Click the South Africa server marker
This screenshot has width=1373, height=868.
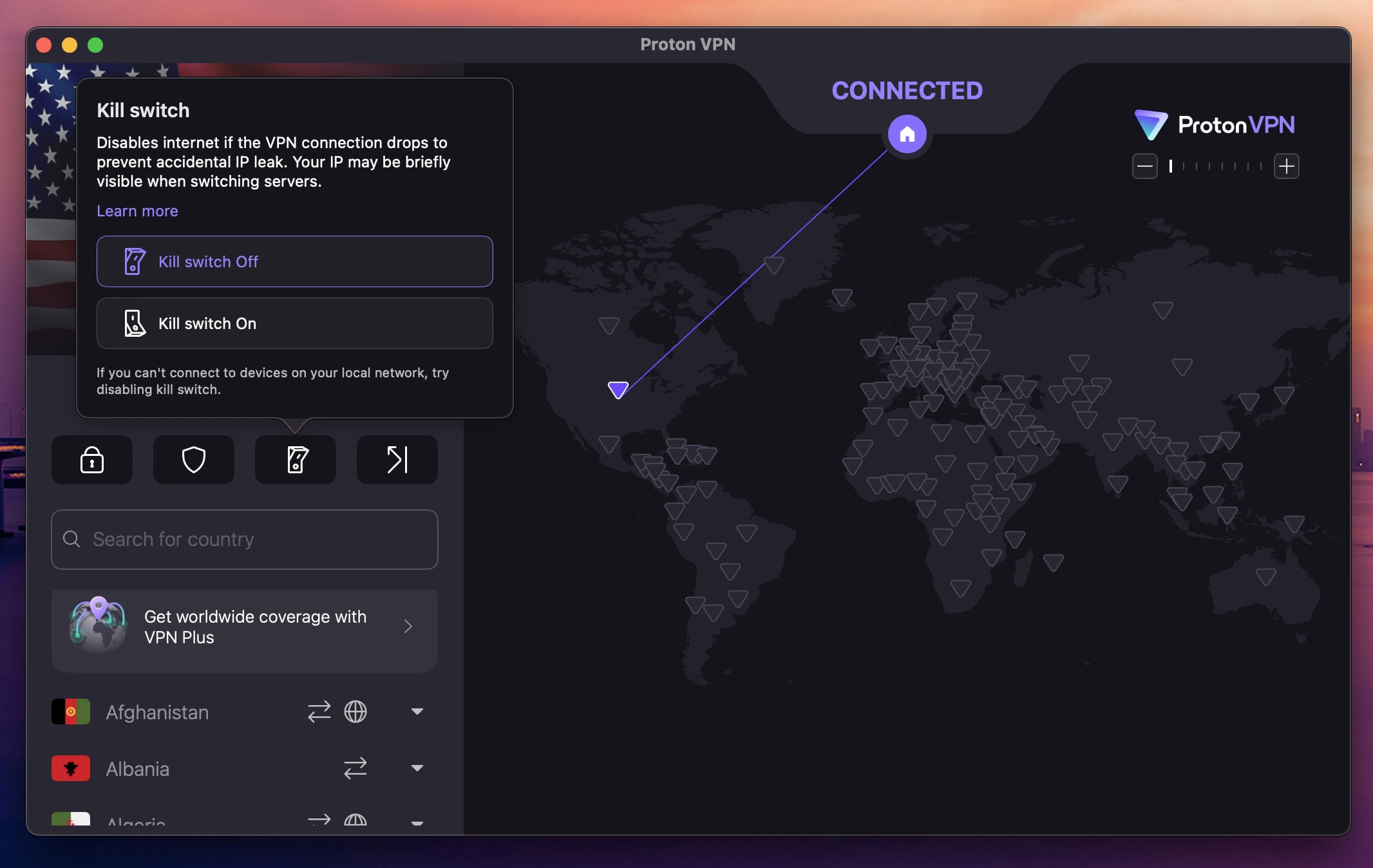coord(961,588)
